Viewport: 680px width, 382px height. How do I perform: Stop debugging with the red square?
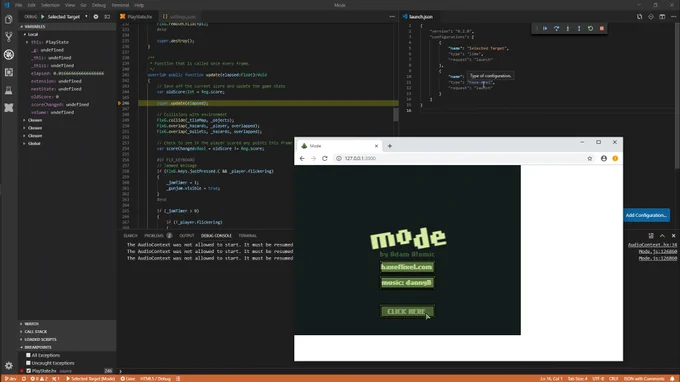602,29
